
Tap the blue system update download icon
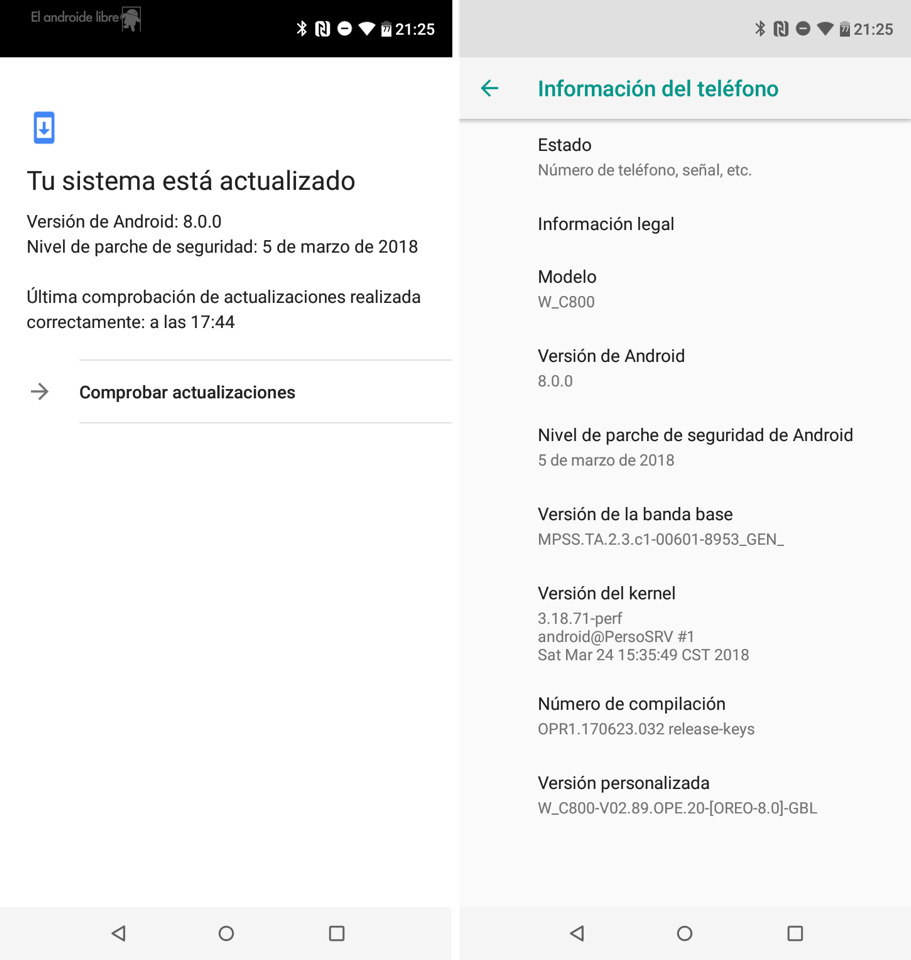click(44, 128)
